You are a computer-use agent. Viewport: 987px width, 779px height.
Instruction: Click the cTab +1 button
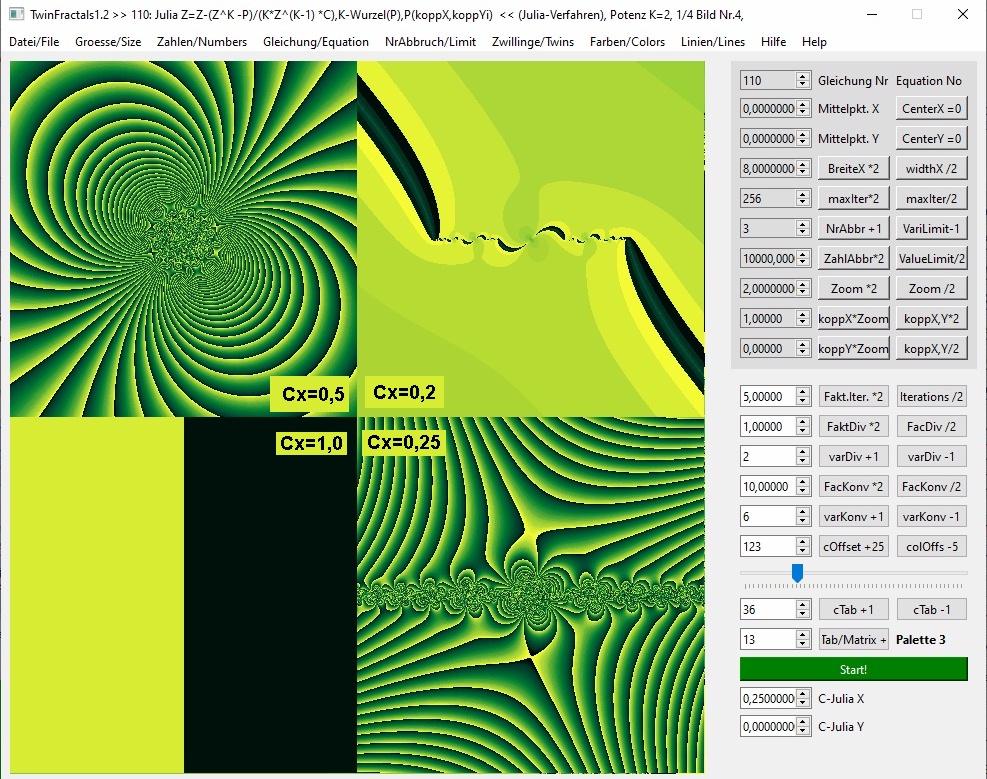[x=854, y=610]
